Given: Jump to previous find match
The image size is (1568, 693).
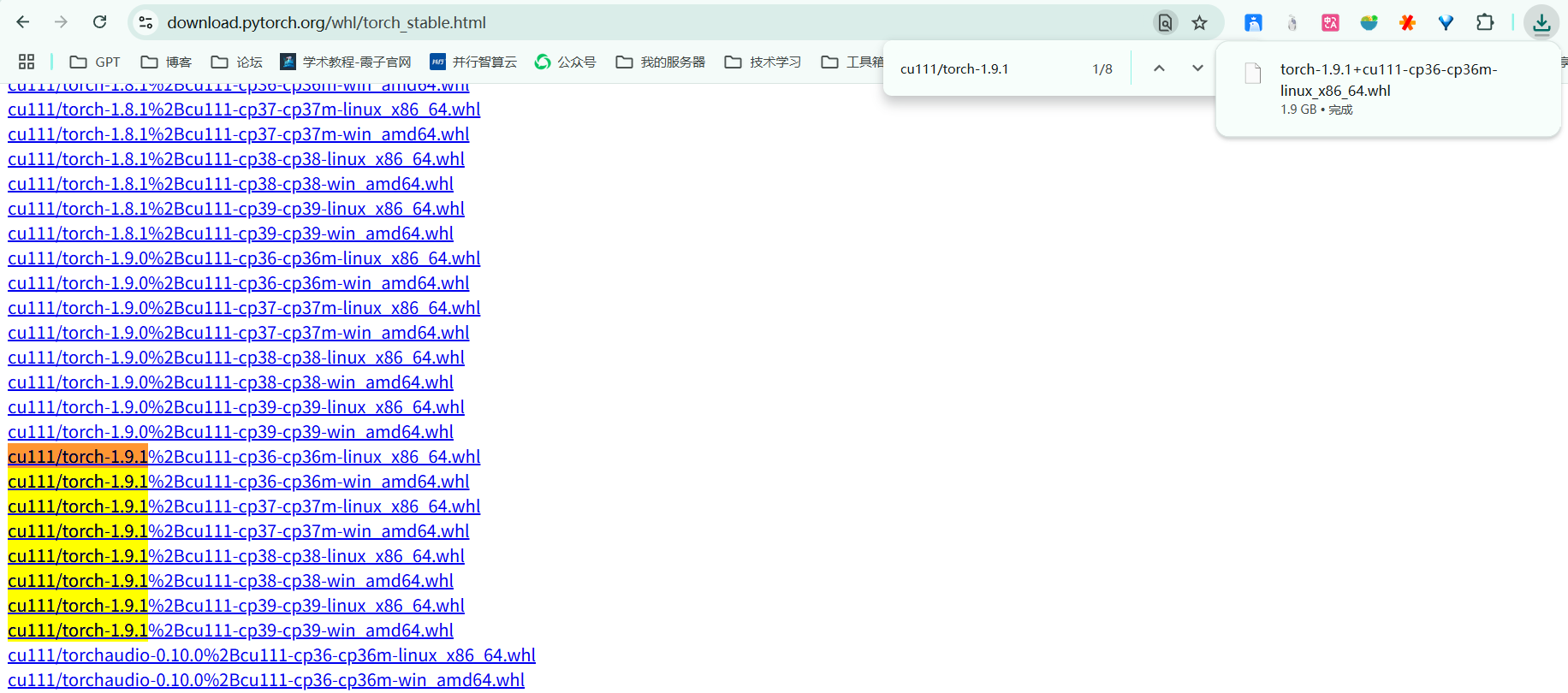Looking at the screenshot, I should click(1159, 68).
